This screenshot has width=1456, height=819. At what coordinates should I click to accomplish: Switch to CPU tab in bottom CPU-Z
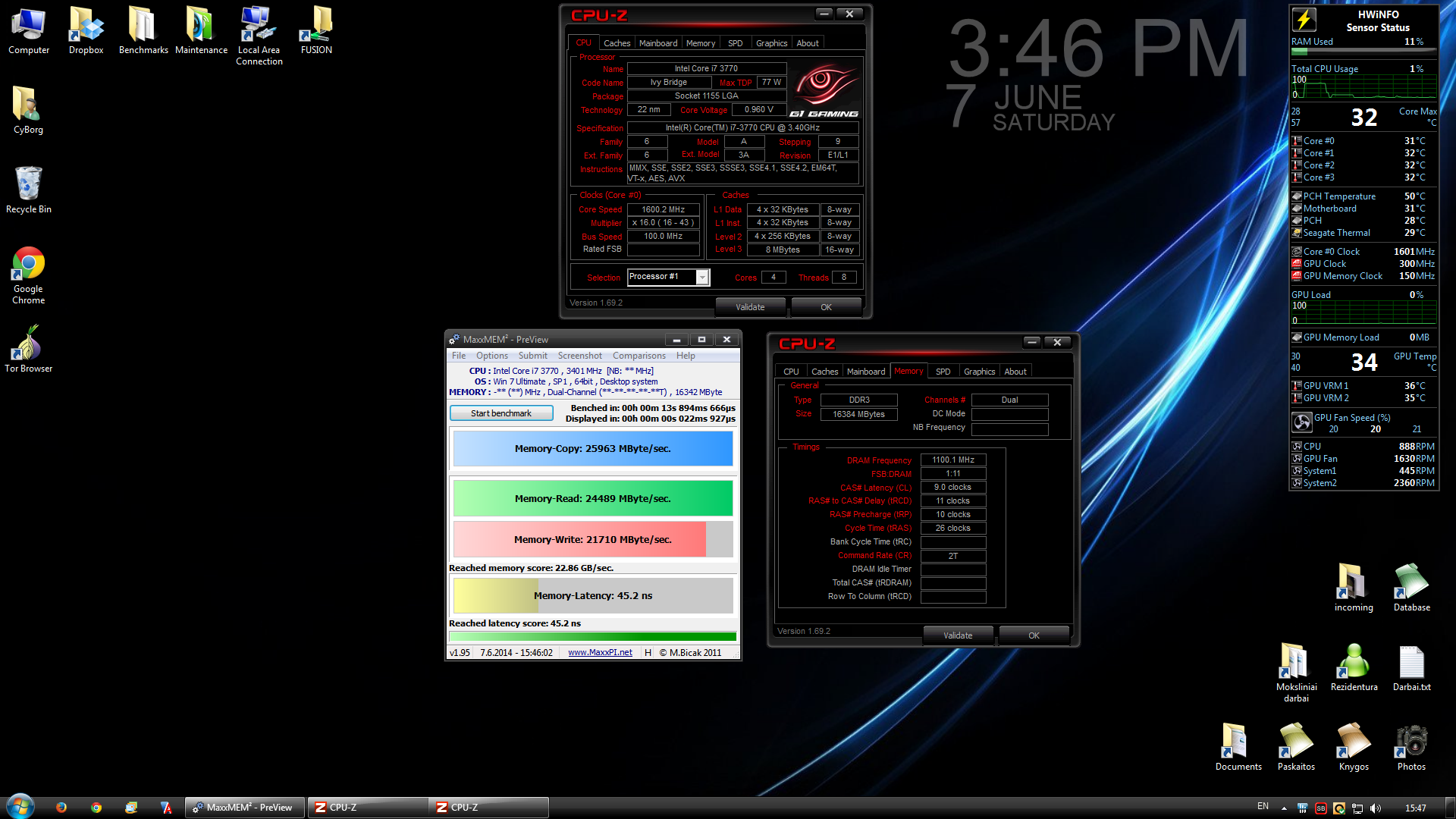tap(791, 372)
